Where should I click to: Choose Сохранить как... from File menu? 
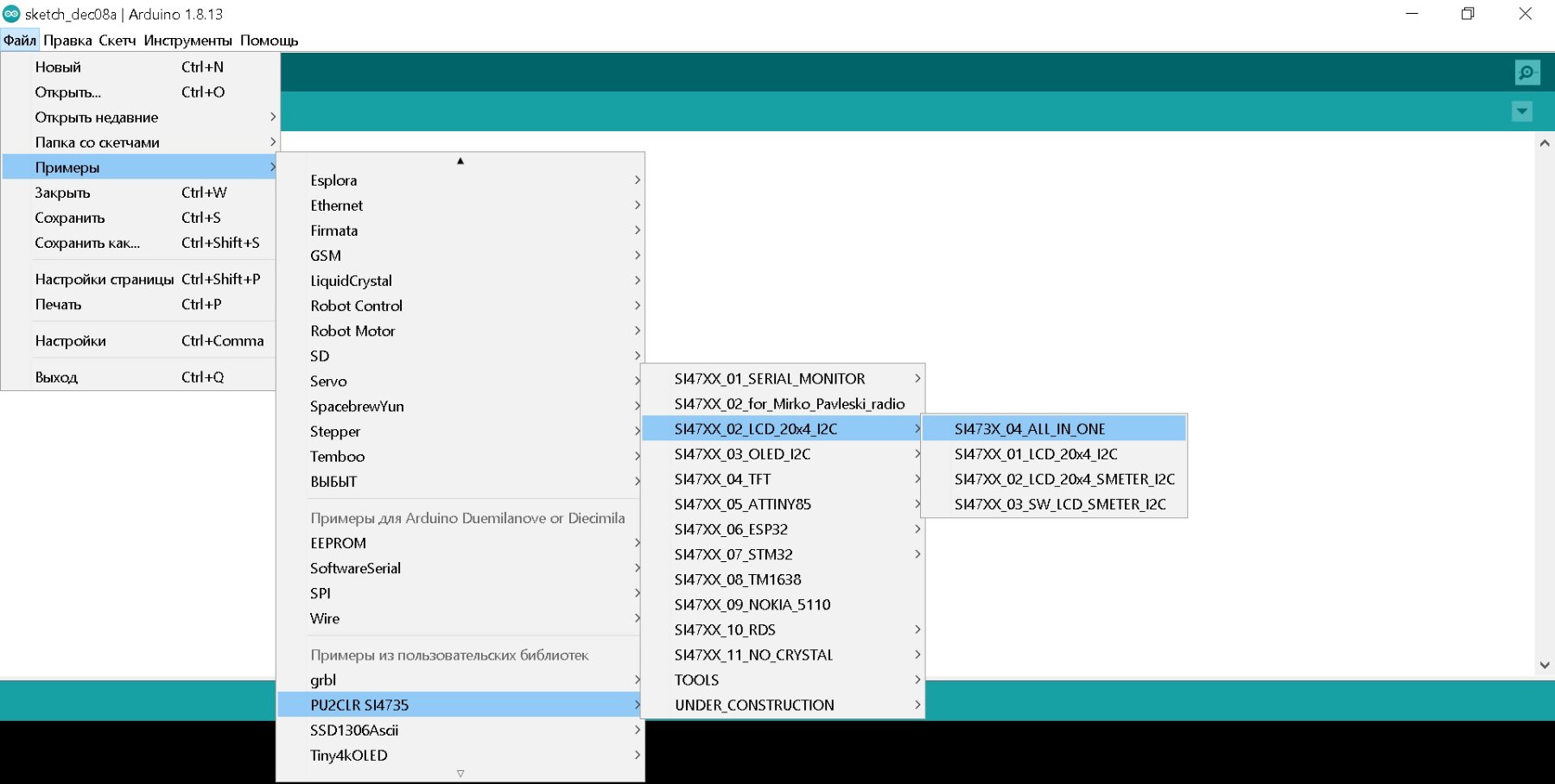[86, 243]
